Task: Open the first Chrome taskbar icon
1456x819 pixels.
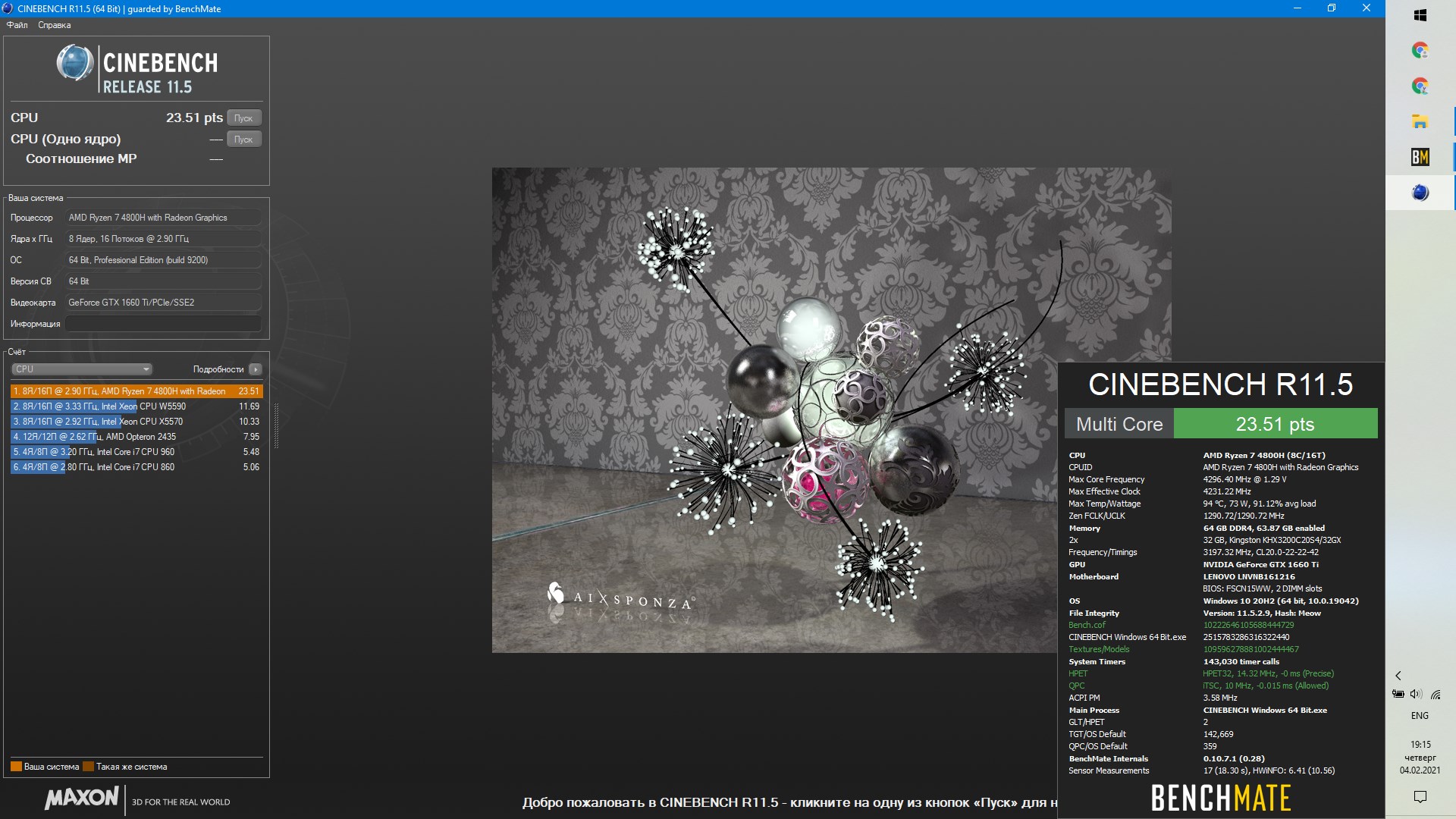Action: [1420, 51]
